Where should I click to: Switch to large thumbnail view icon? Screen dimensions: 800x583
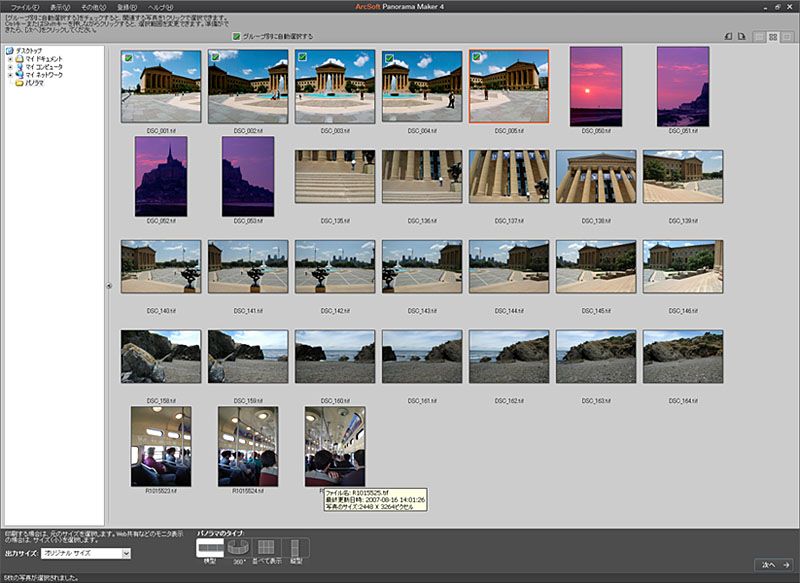click(x=758, y=35)
